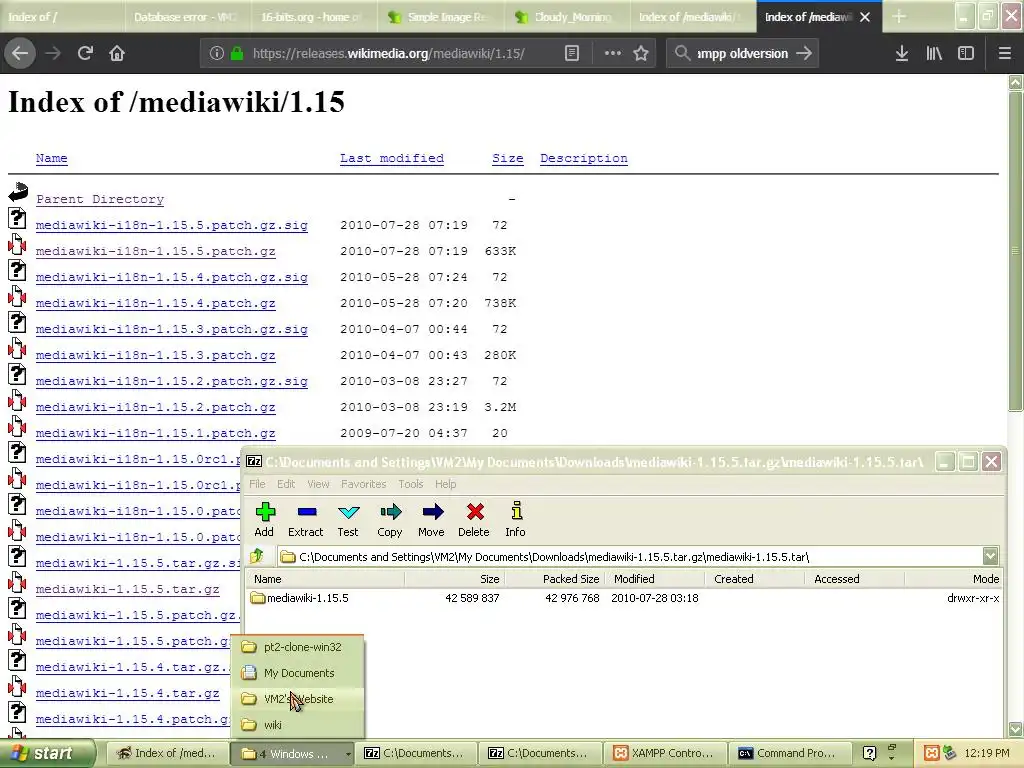Screen dimensions: 1024x768
Task: Sort 7-Zip list by Packed Size column
Action: (x=556, y=579)
